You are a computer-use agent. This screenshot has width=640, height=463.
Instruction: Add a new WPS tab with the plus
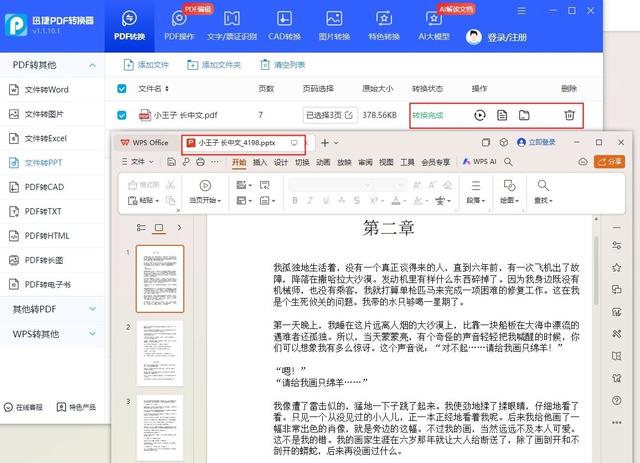[325, 142]
